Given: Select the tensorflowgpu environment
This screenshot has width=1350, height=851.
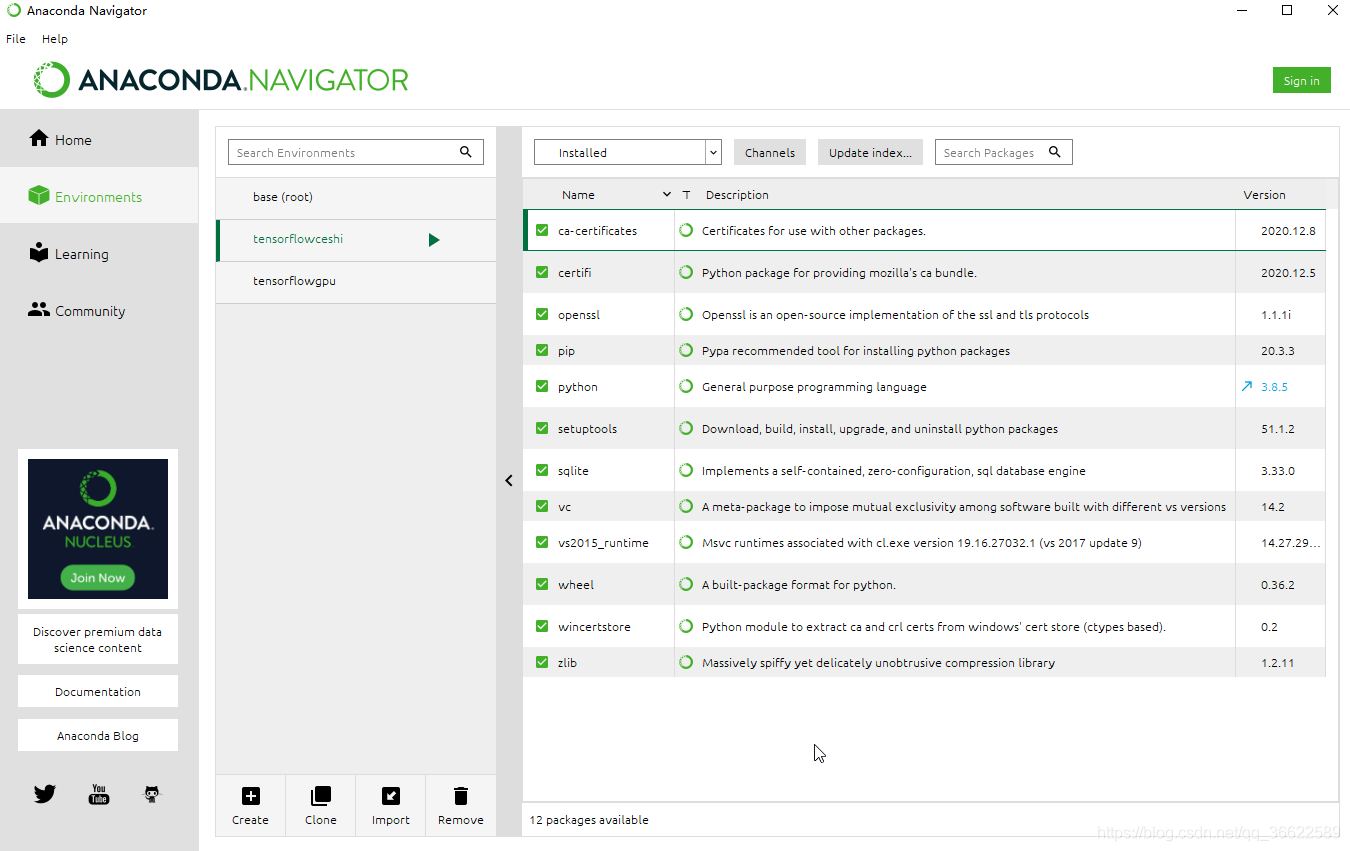Looking at the screenshot, I should tap(356, 281).
